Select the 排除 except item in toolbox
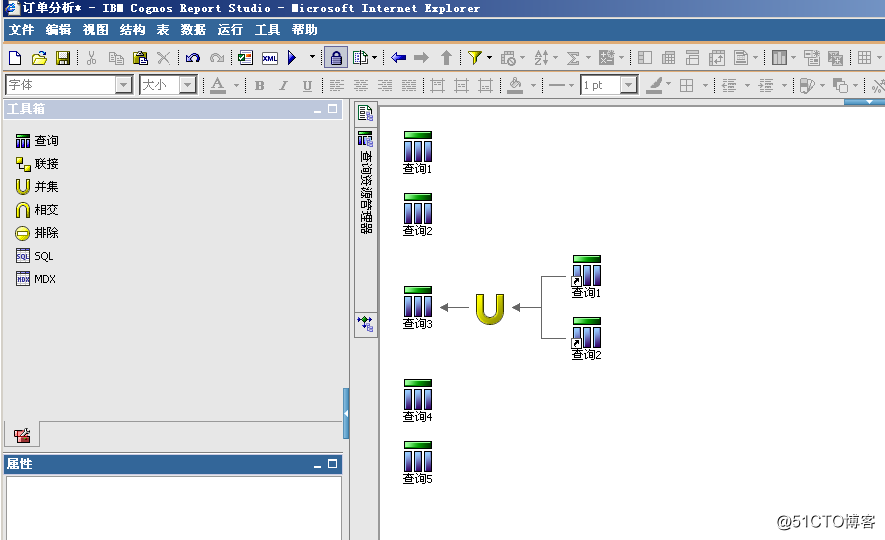 (x=37, y=232)
